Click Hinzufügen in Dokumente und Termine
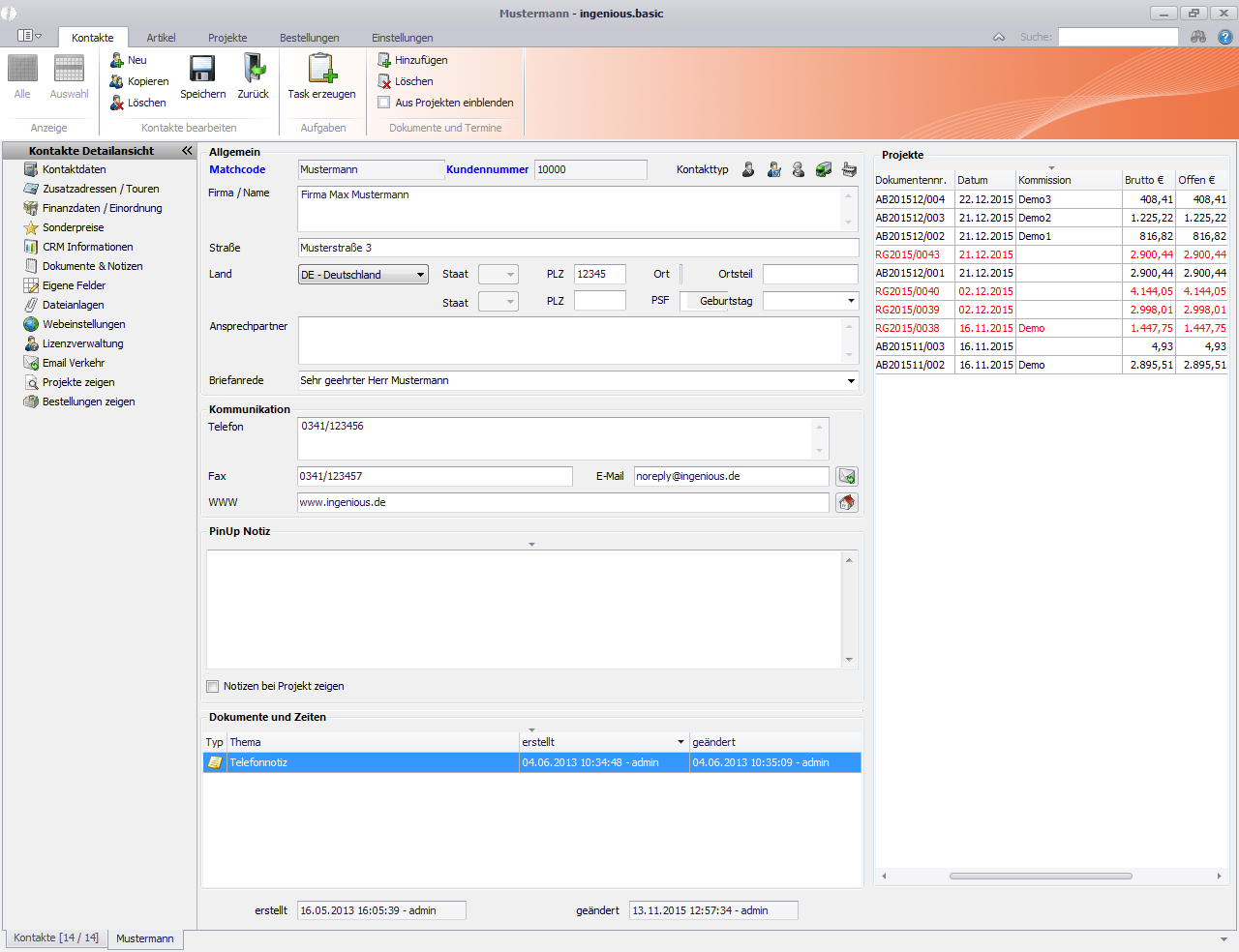 [412, 60]
